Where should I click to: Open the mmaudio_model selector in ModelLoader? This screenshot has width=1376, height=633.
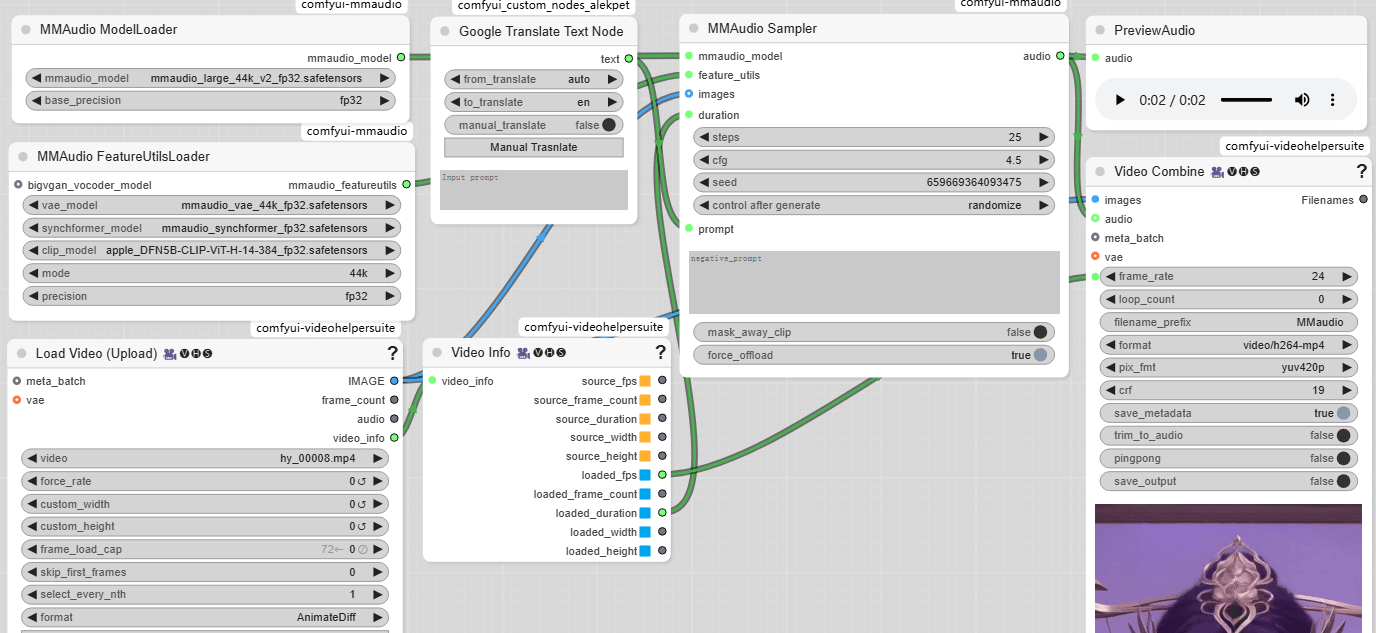point(210,78)
